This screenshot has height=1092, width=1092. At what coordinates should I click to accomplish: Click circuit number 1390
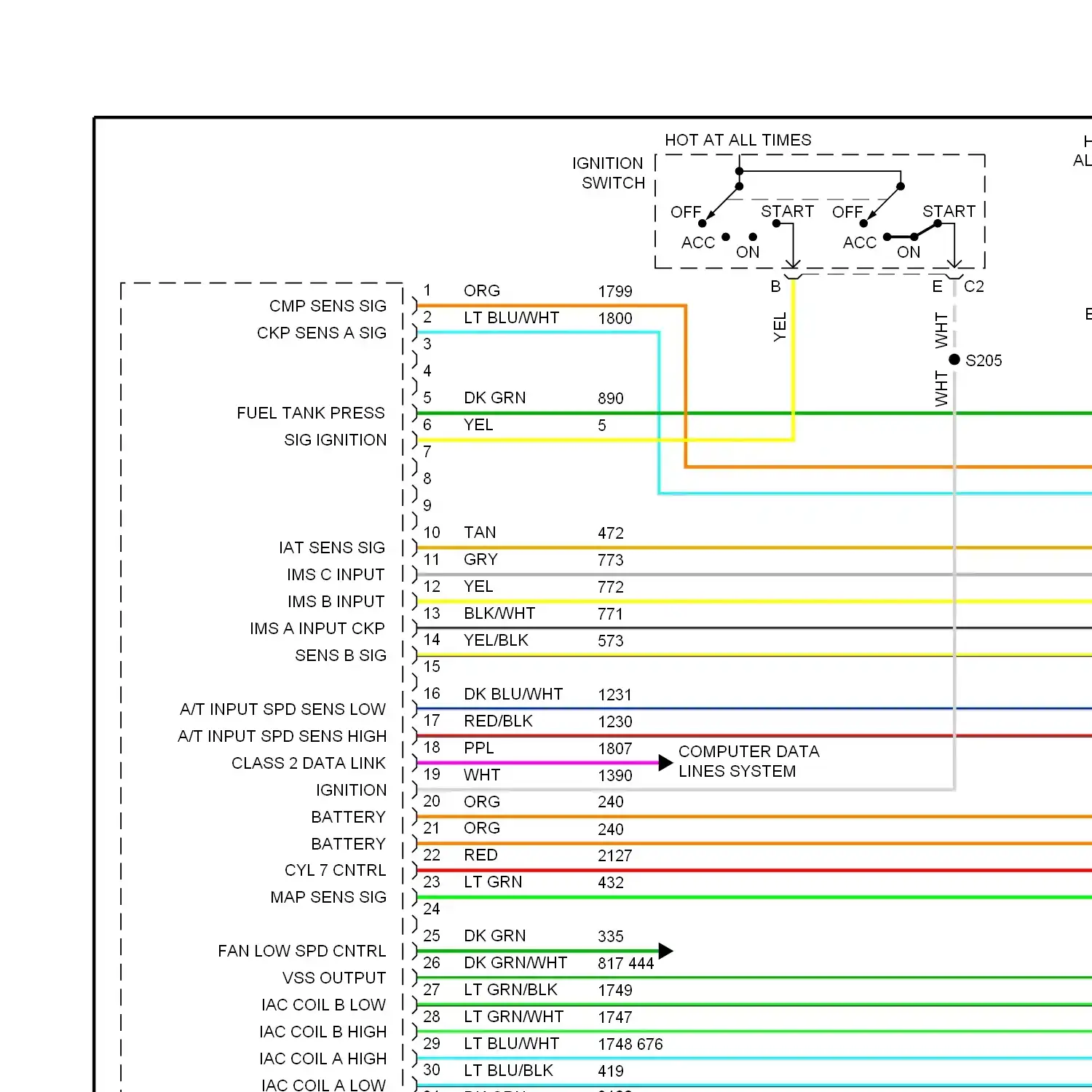[615, 775]
